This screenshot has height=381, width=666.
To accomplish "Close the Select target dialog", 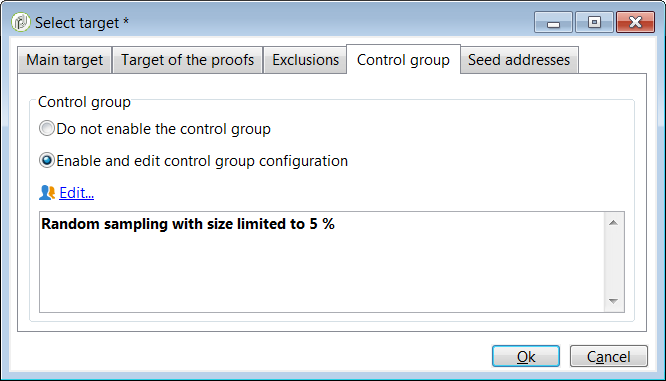I will point(635,23).
